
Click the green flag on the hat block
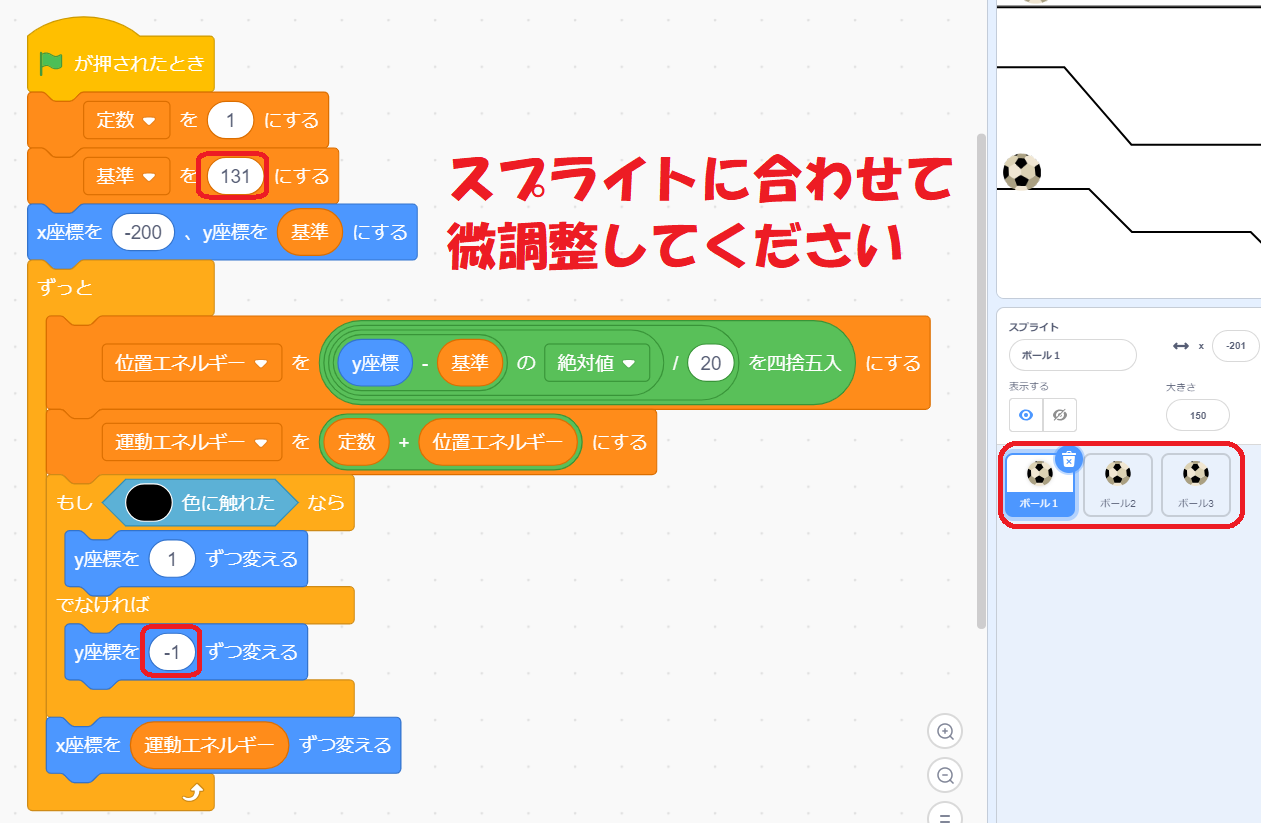point(51,63)
